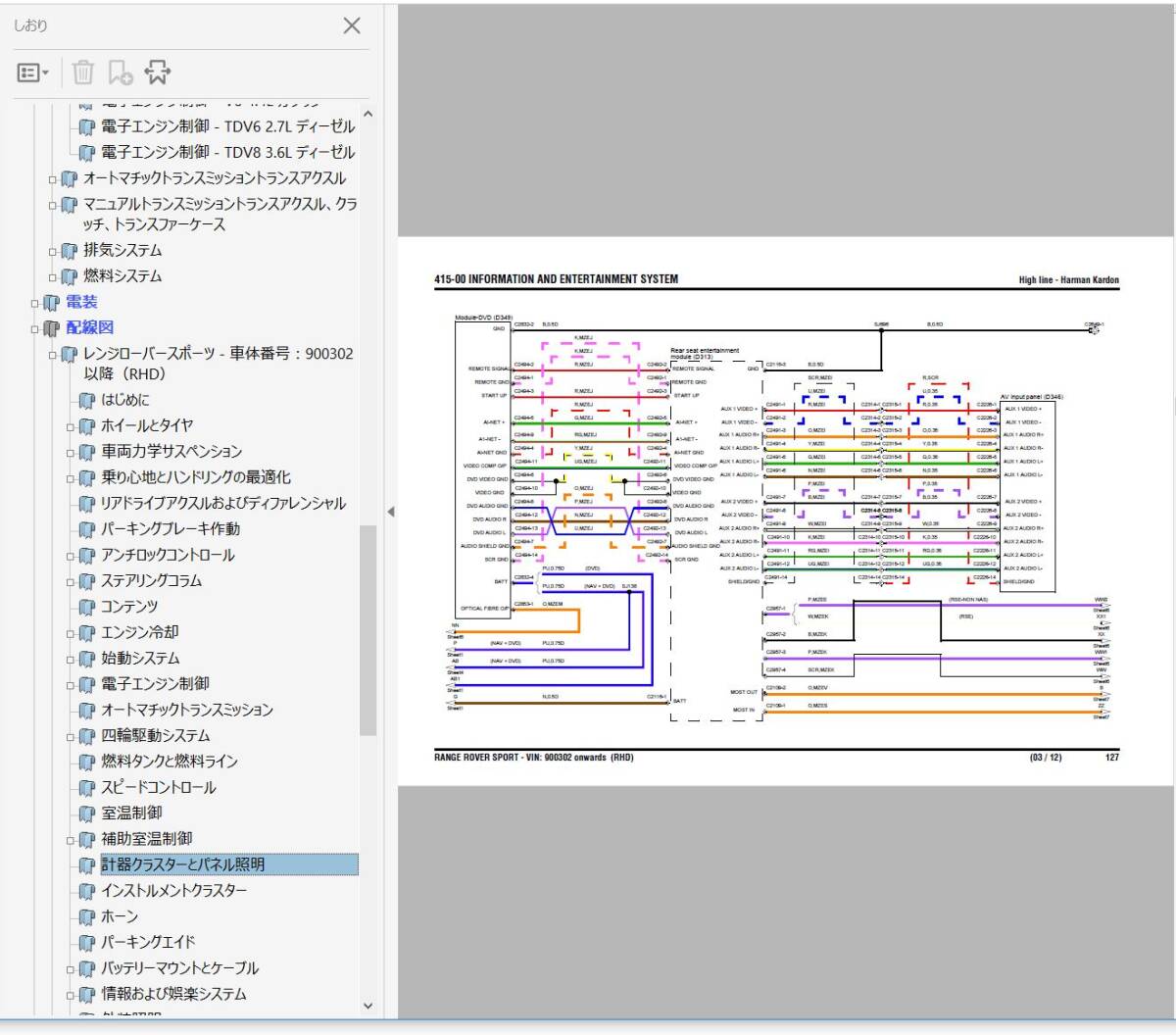Click the バッテリーマウントとケーブル bookmark icon

point(86,968)
